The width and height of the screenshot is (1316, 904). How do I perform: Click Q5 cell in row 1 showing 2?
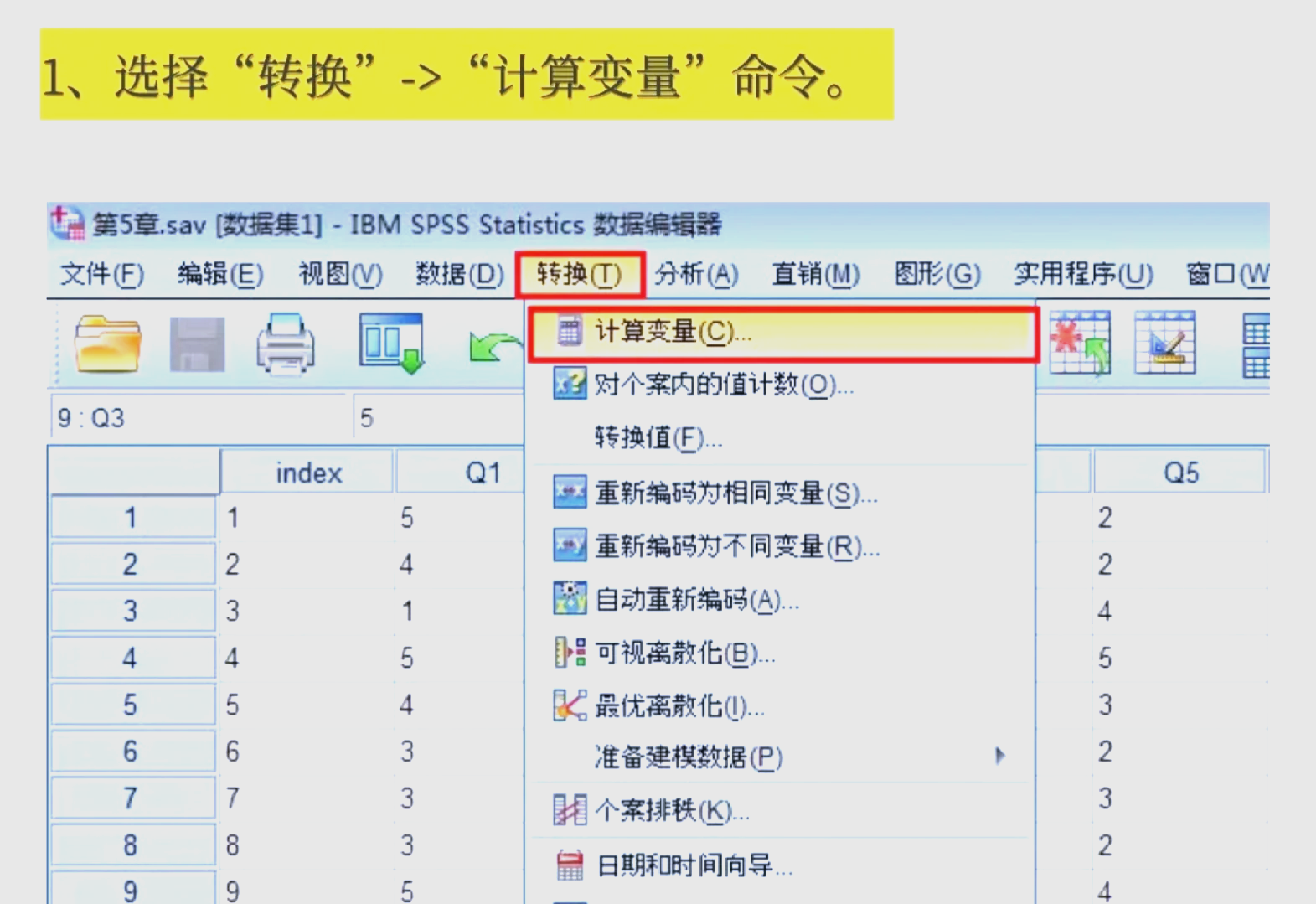1179,517
